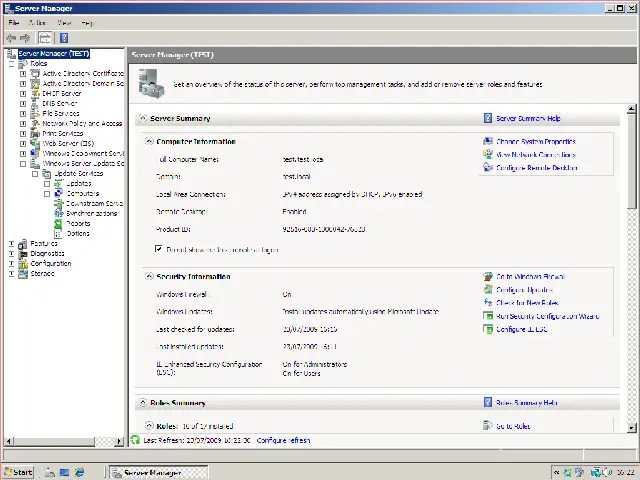This screenshot has height=480, width=640.
Task: Open the Action menu
Action: [x=37, y=23]
